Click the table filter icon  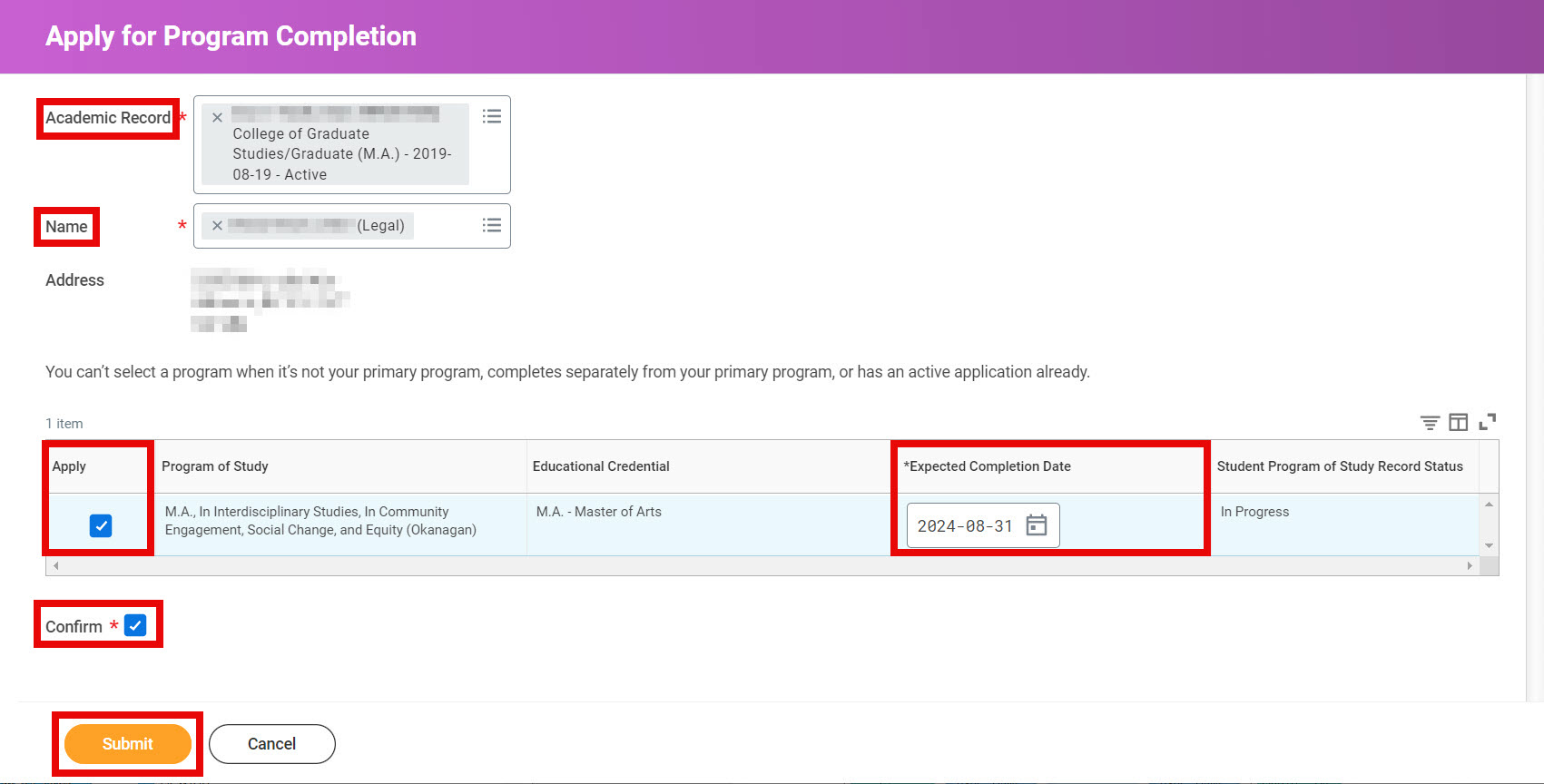1429,423
